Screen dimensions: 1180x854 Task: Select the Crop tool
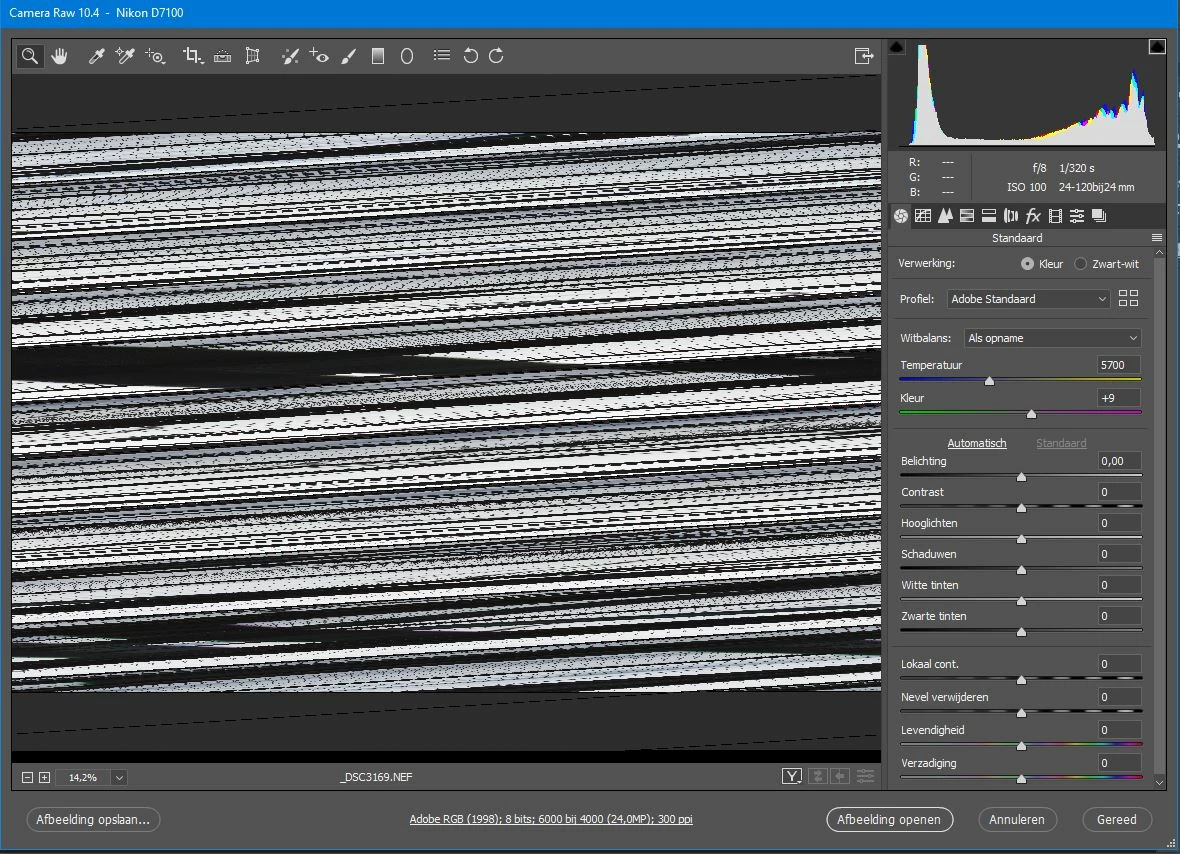[193, 56]
